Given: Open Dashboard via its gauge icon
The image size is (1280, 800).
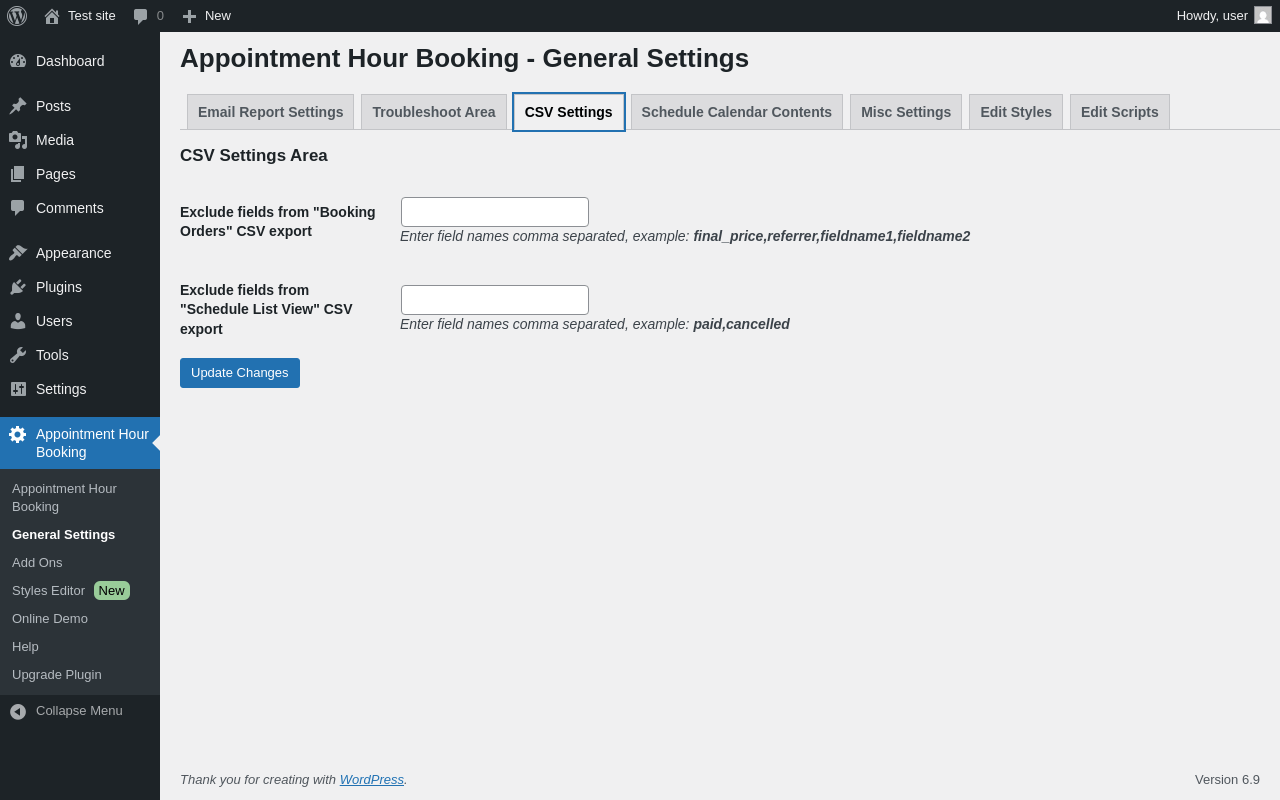Looking at the screenshot, I should pos(18,61).
